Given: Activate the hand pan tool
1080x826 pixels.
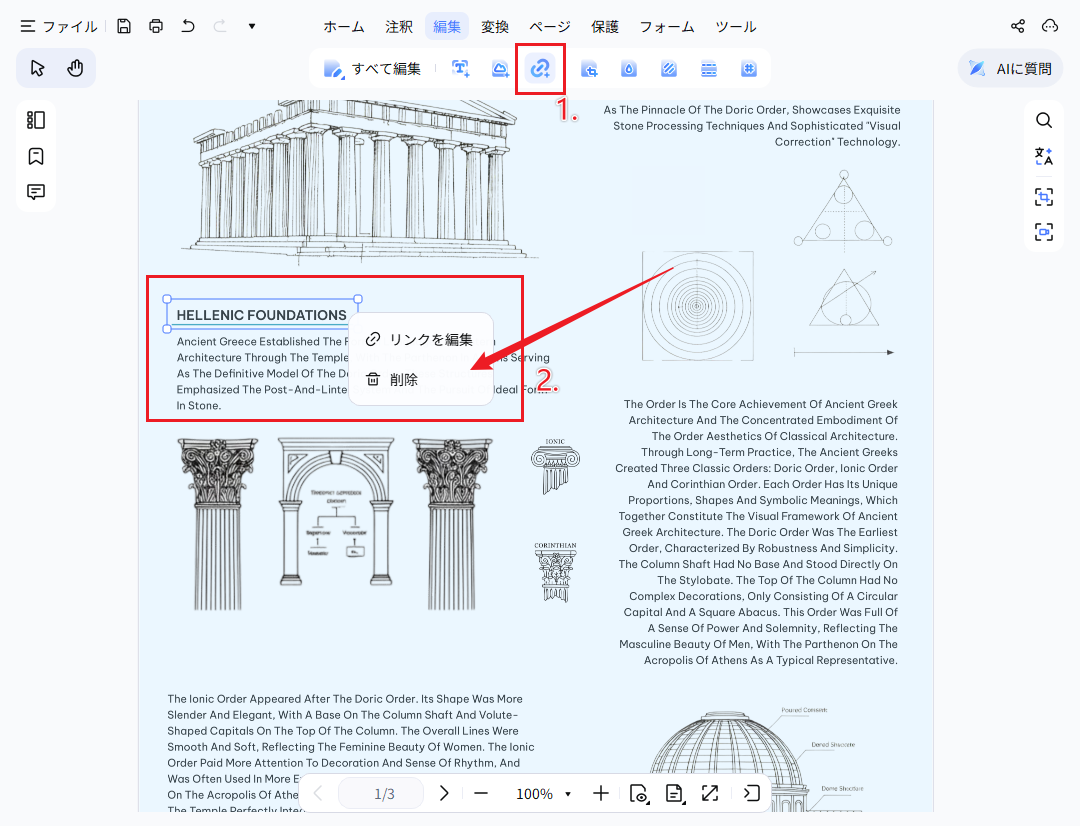Looking at the screenshot, I should pos(75,68).
